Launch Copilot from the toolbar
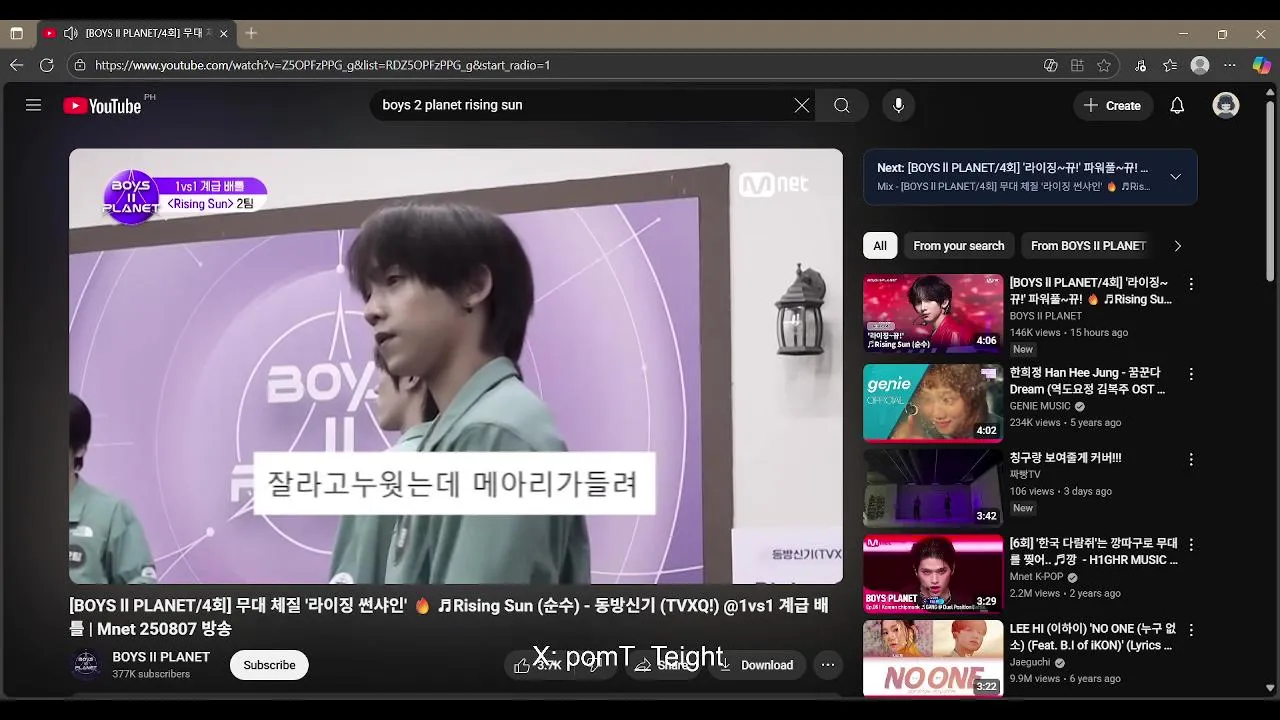This screenshot has width=1280, height=720. click(x=1261, y=65)
